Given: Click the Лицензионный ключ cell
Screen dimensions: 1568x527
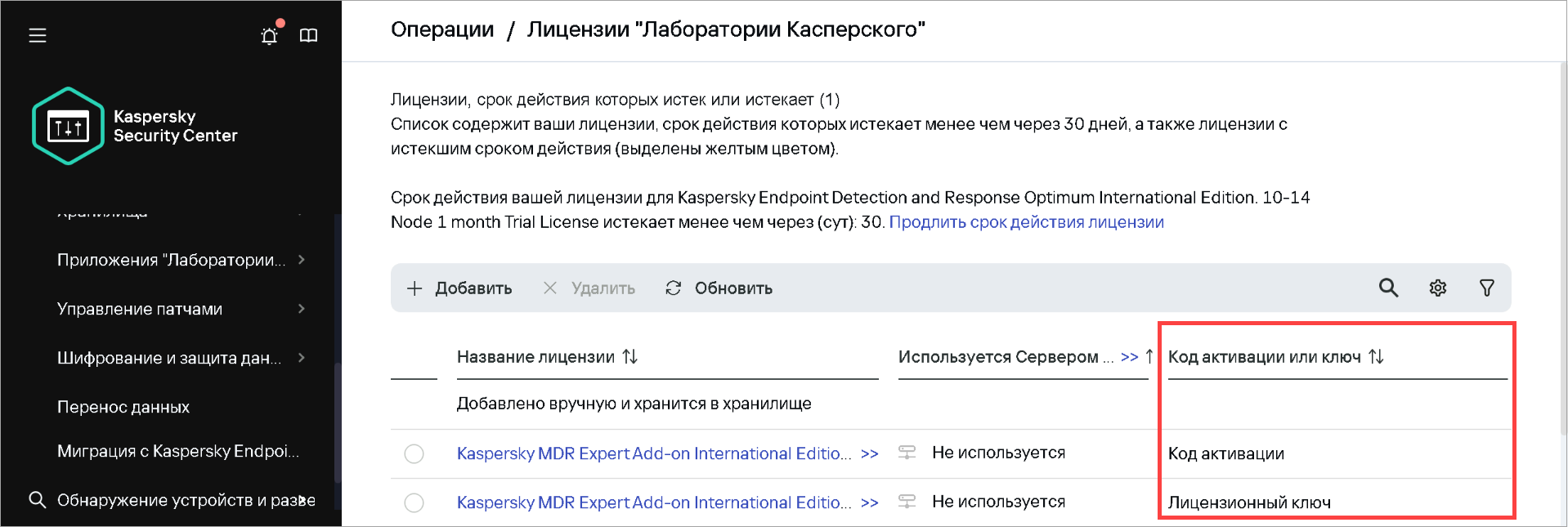Looking at the screenshot, I should coord(1249,502).
